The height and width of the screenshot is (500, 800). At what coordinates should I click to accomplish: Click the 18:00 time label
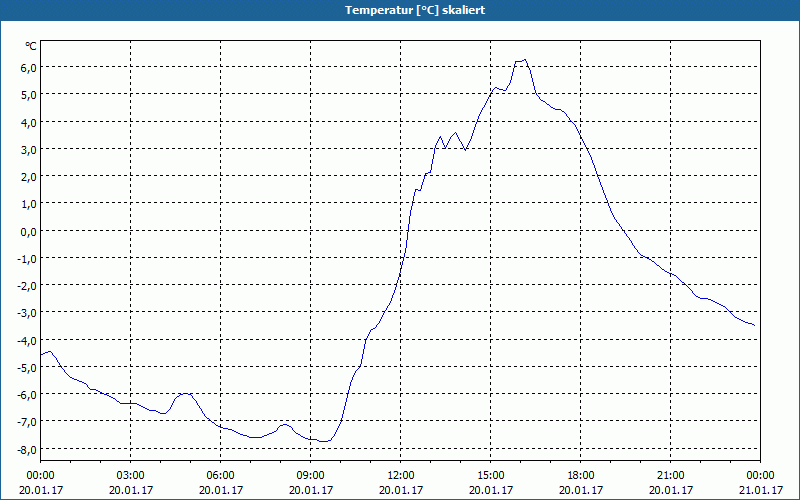tap(581, 476)
